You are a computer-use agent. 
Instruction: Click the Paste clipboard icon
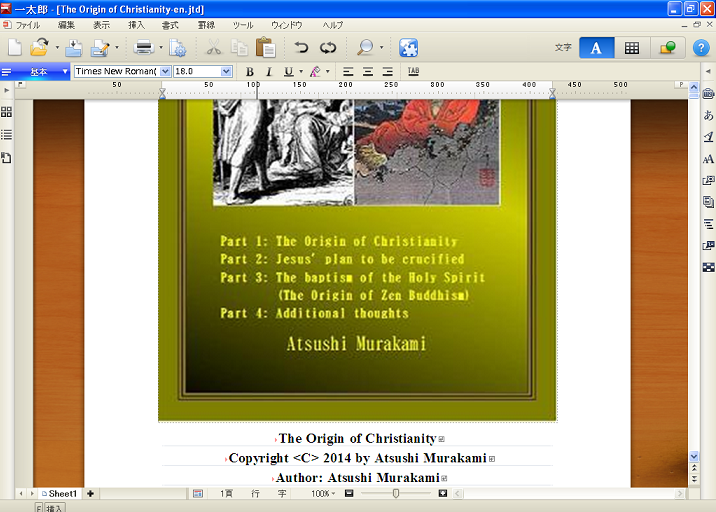pos(265,47)
